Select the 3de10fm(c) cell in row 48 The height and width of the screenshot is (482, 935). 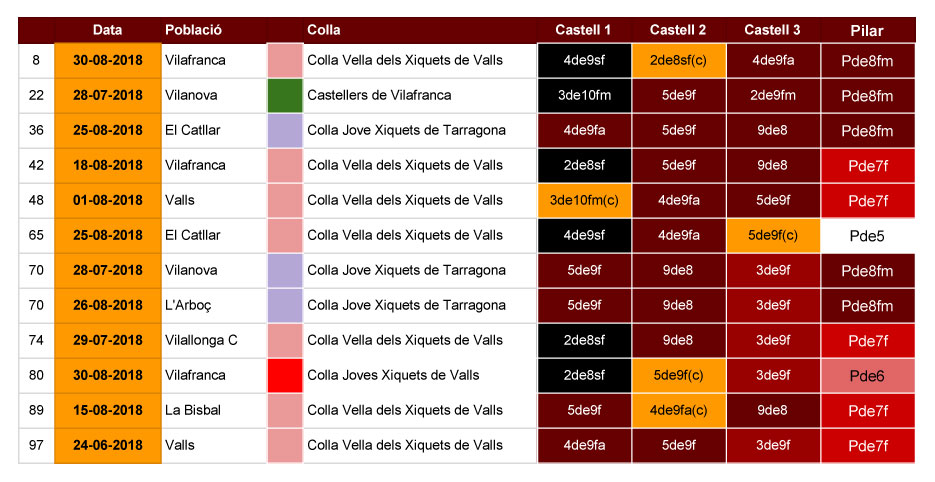584,200
